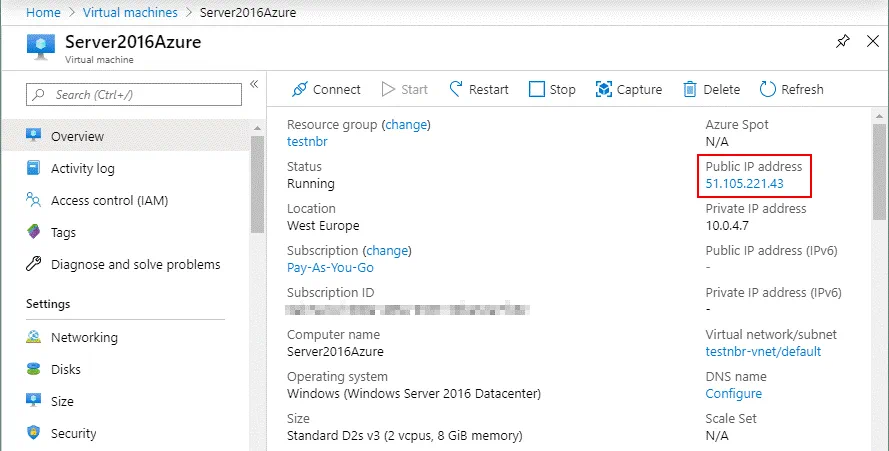This screenshot has height=451, width=889.
Task: Click the Refresh button label
Action: tap(802, 90)
